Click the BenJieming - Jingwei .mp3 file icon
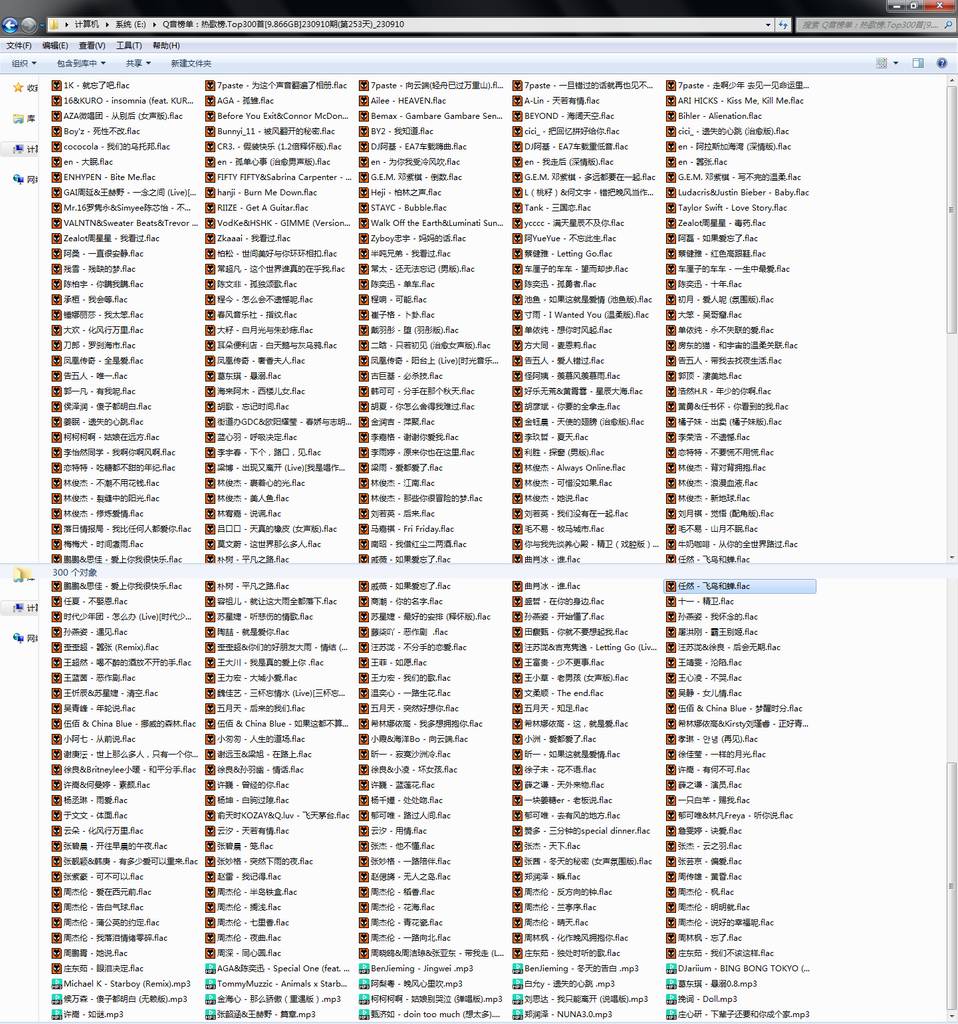Viewport: 958px width, 1024px height. pyautogui.click(x=363, y=969)
